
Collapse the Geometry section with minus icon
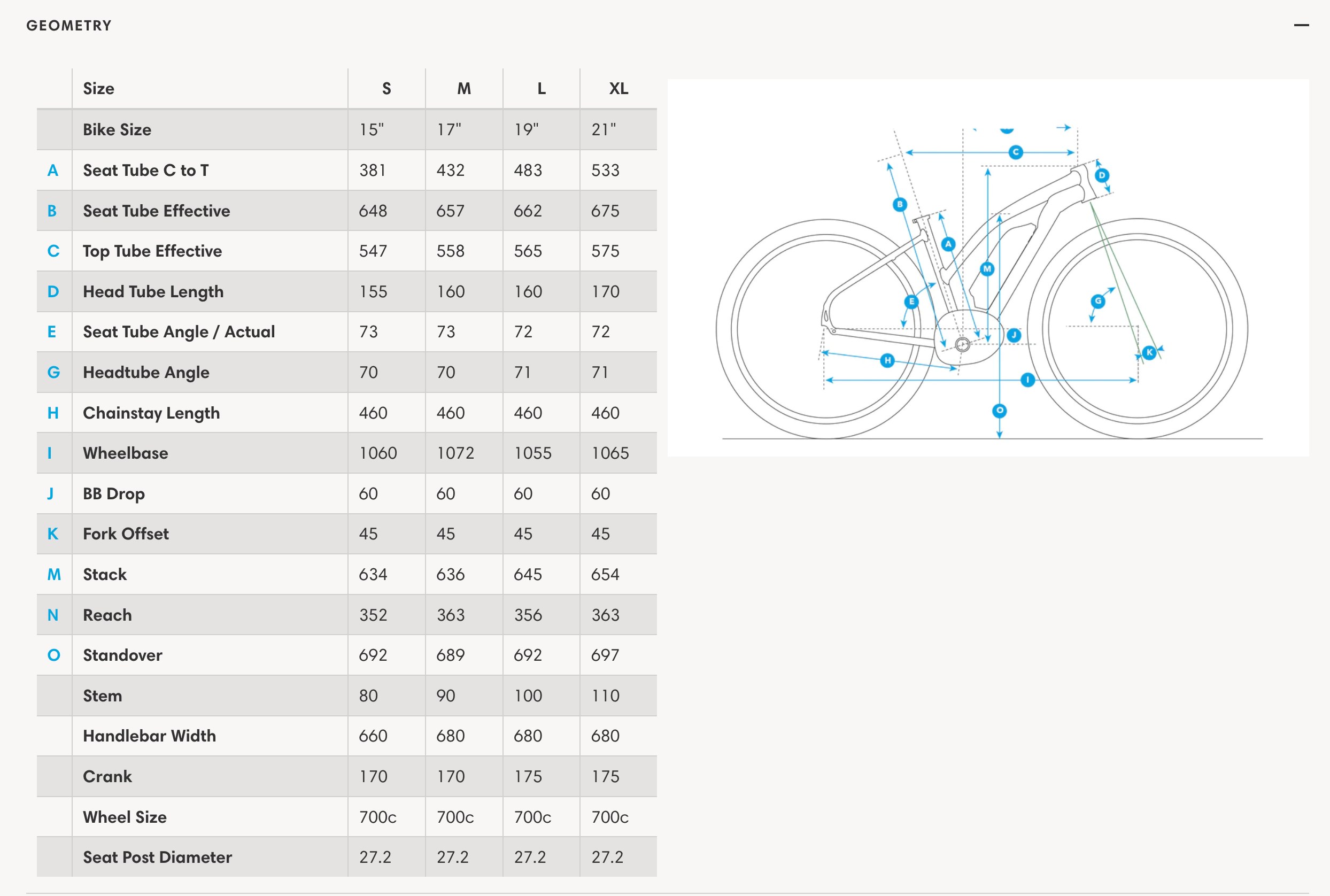[x=1301, y=25]
